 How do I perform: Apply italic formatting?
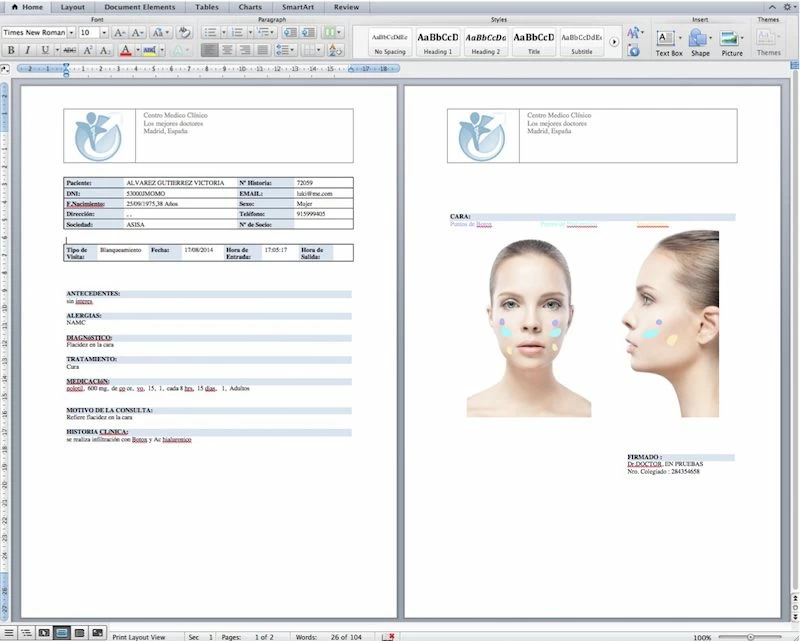pos(26,47)
